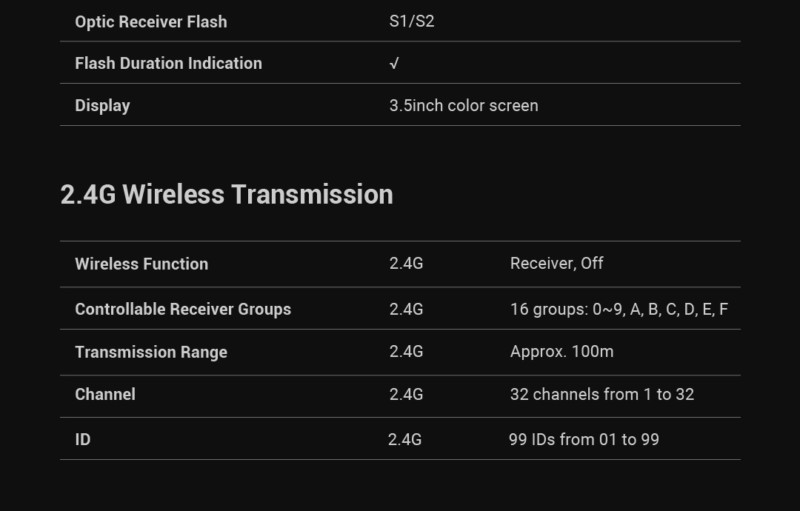Click the Transmission Range label

coord(151,352)
